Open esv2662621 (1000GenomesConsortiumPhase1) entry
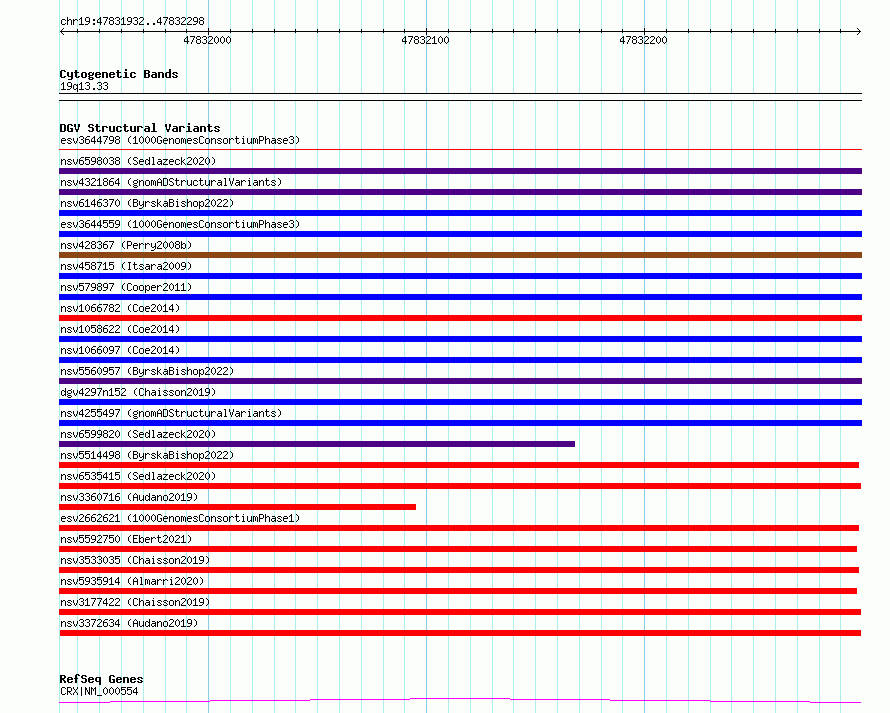Viewport: 890px width, 713px height. (x=180, y=518)
